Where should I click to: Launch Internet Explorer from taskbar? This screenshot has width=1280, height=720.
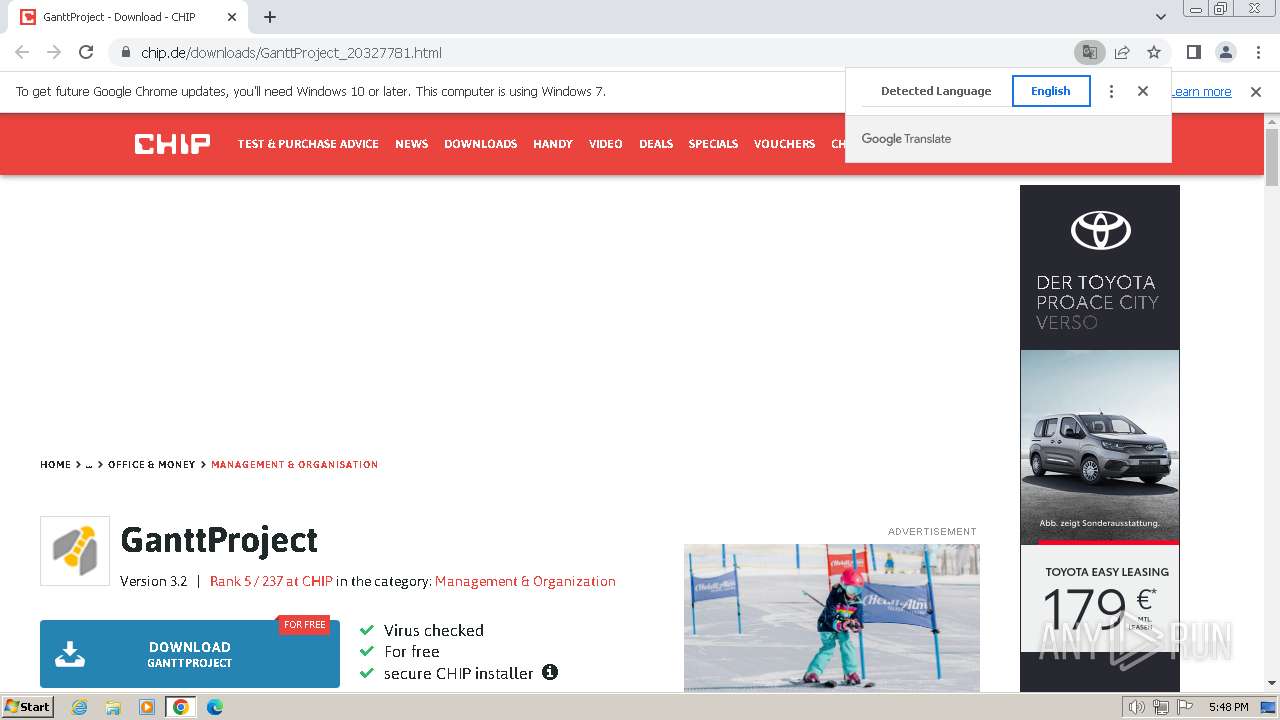coord(79,707)
